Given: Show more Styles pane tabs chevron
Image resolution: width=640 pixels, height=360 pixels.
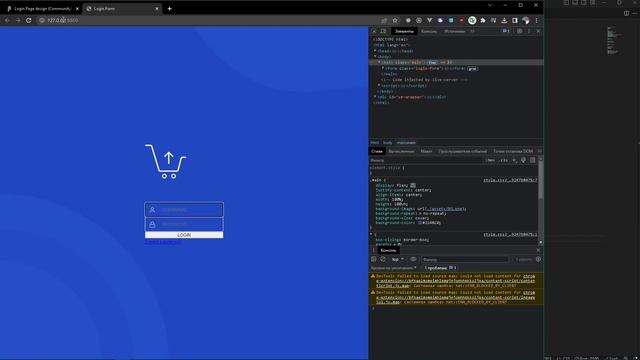Looking at the screenshot, I should point(540,151).
